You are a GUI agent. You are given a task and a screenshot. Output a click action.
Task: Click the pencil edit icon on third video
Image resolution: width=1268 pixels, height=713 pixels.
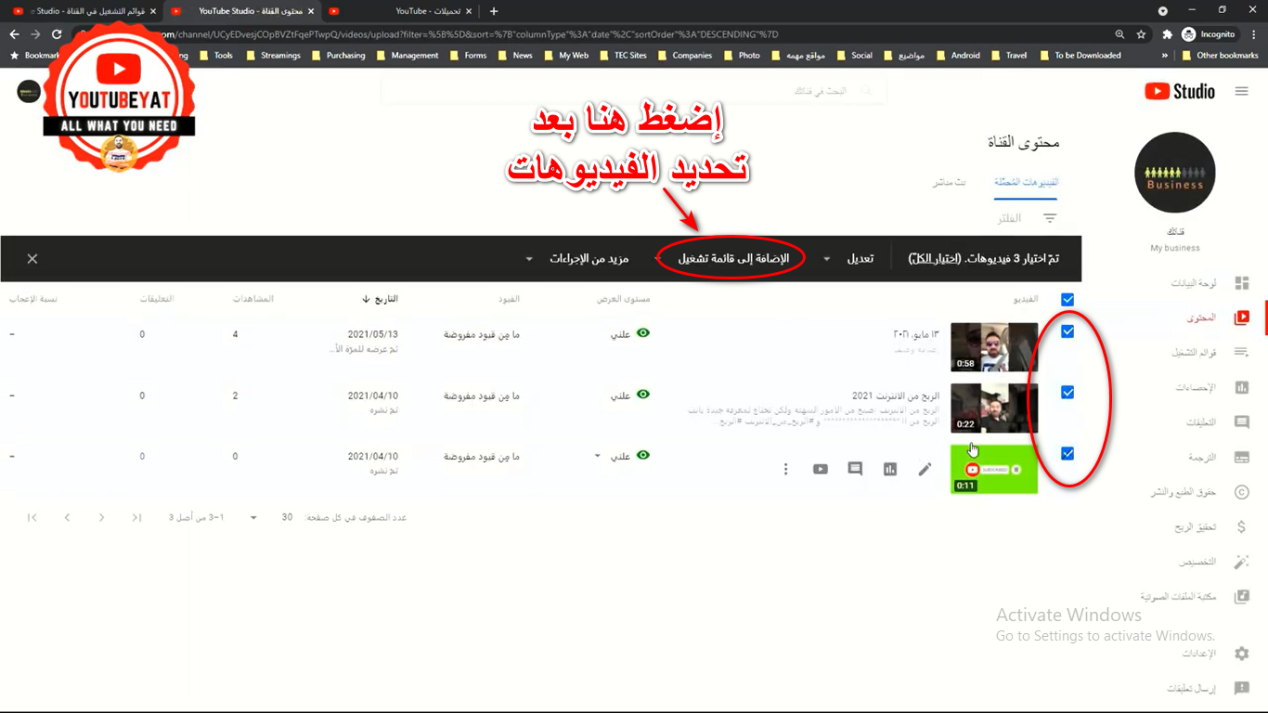[925, 469]
